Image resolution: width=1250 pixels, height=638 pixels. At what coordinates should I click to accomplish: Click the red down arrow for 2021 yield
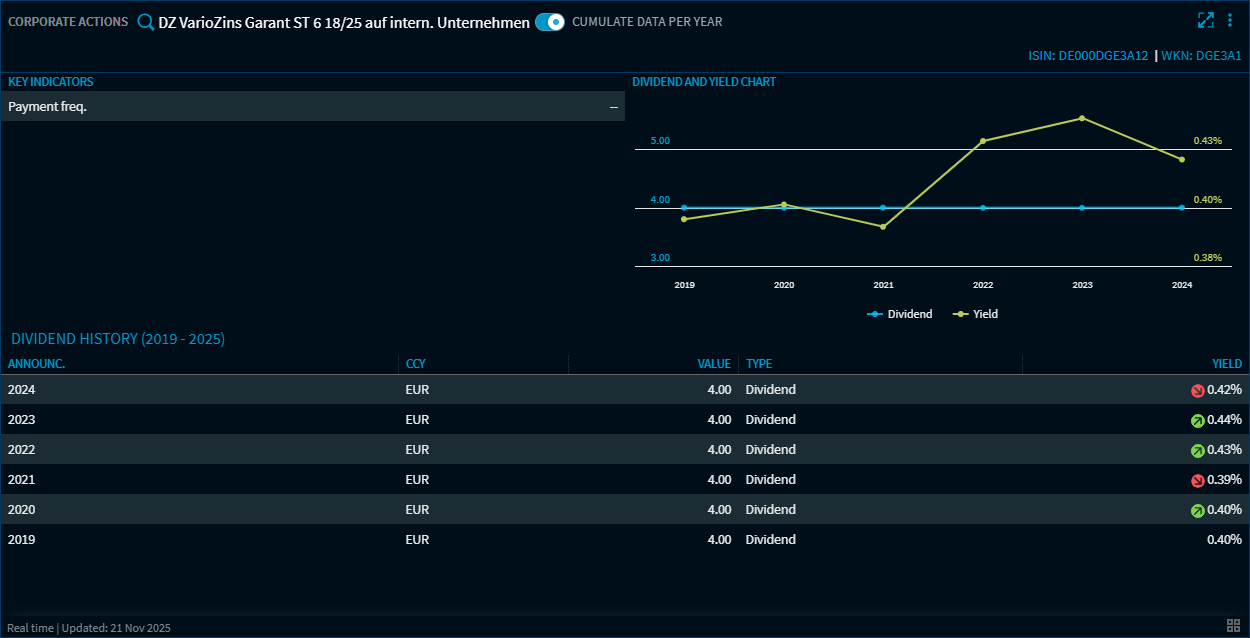[x=1197, y=481]
